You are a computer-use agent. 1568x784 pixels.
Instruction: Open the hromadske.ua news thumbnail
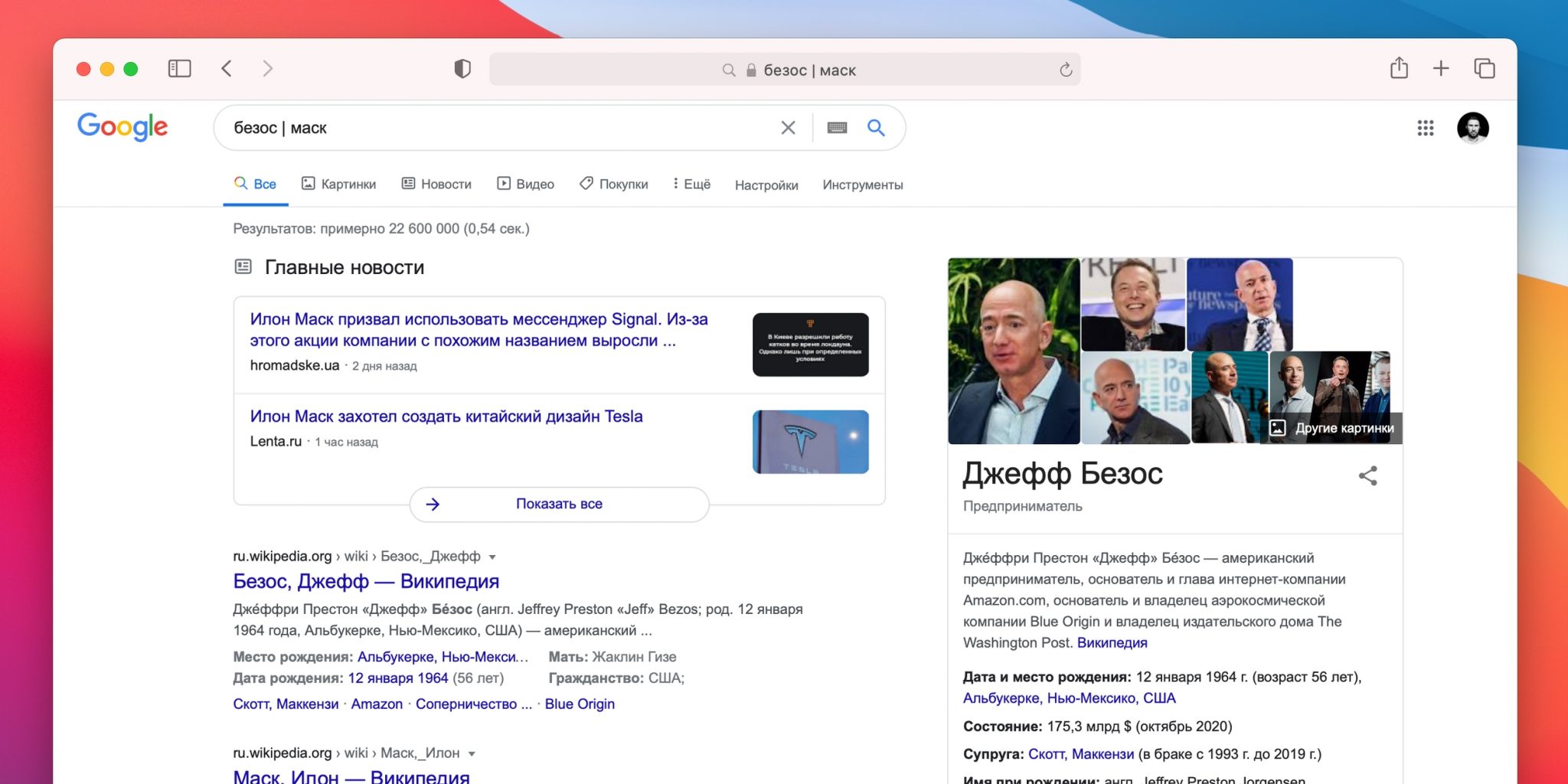click(810, 345)
